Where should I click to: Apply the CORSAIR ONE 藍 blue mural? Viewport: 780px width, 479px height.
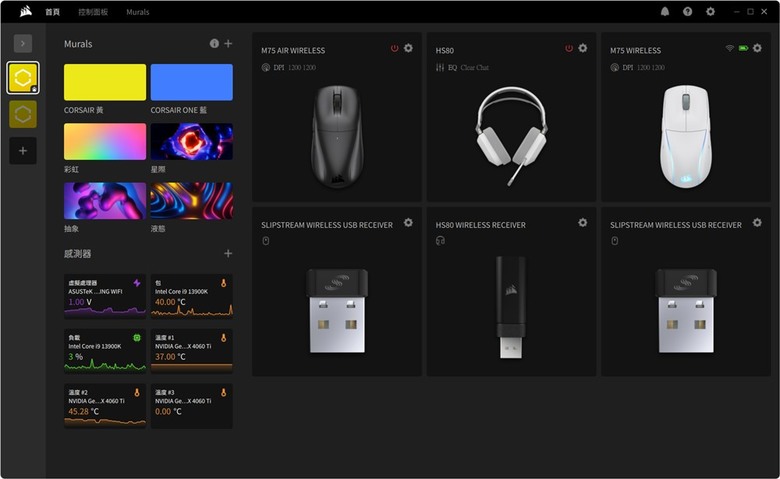[x=192, y=82]
